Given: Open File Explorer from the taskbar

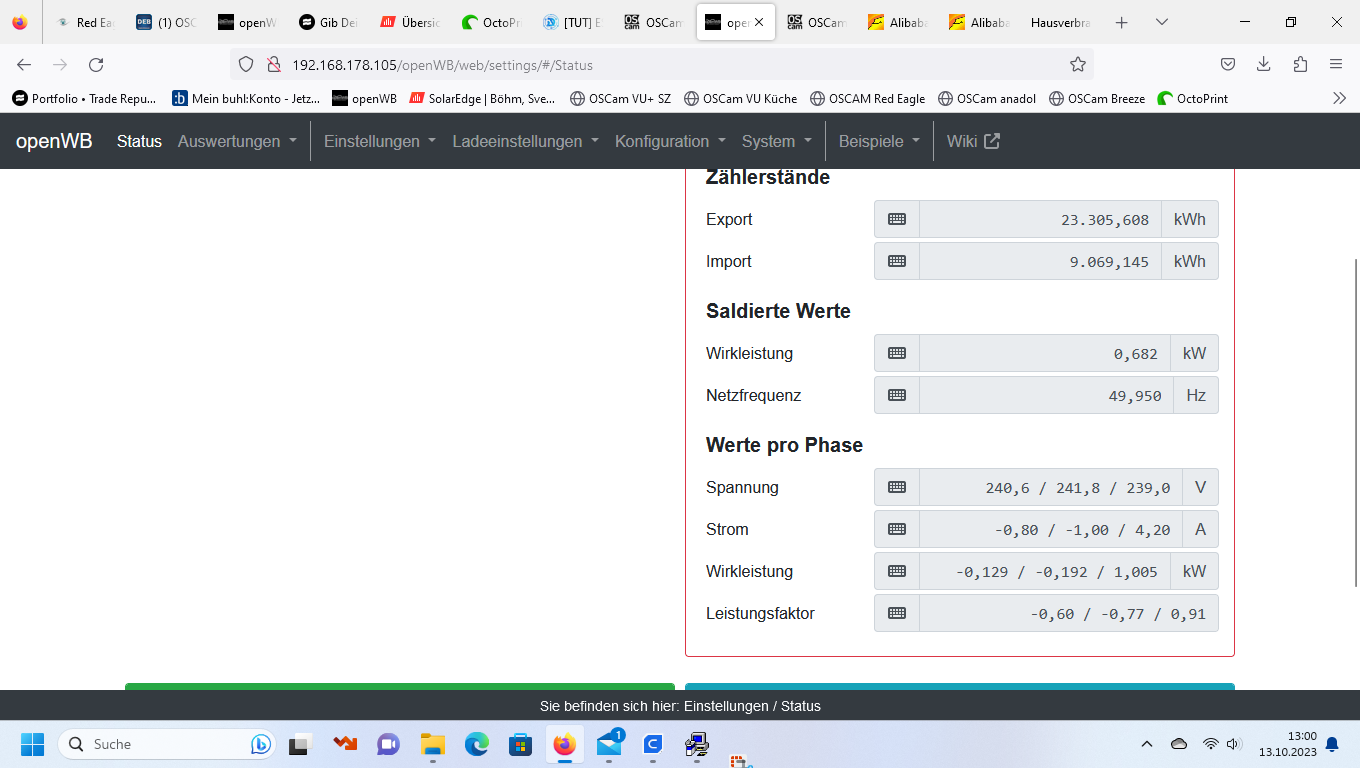Looking at the screenshot, I should click(x=432, y=744).
